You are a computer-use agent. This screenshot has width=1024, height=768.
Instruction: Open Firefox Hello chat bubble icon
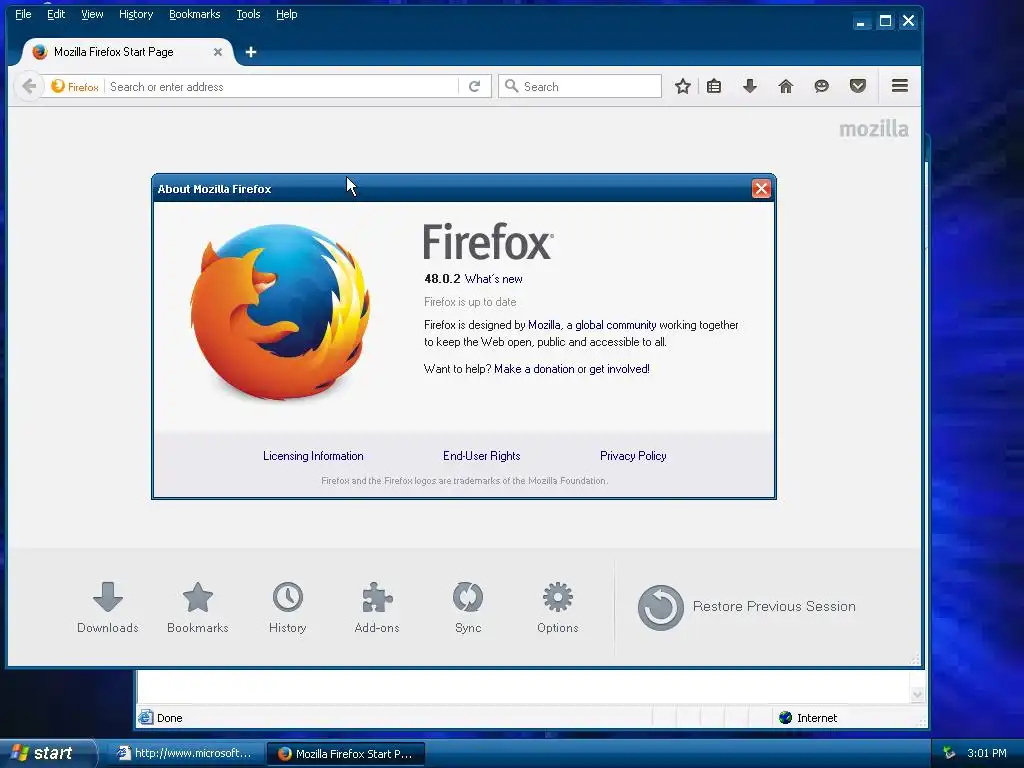point(822,86)
